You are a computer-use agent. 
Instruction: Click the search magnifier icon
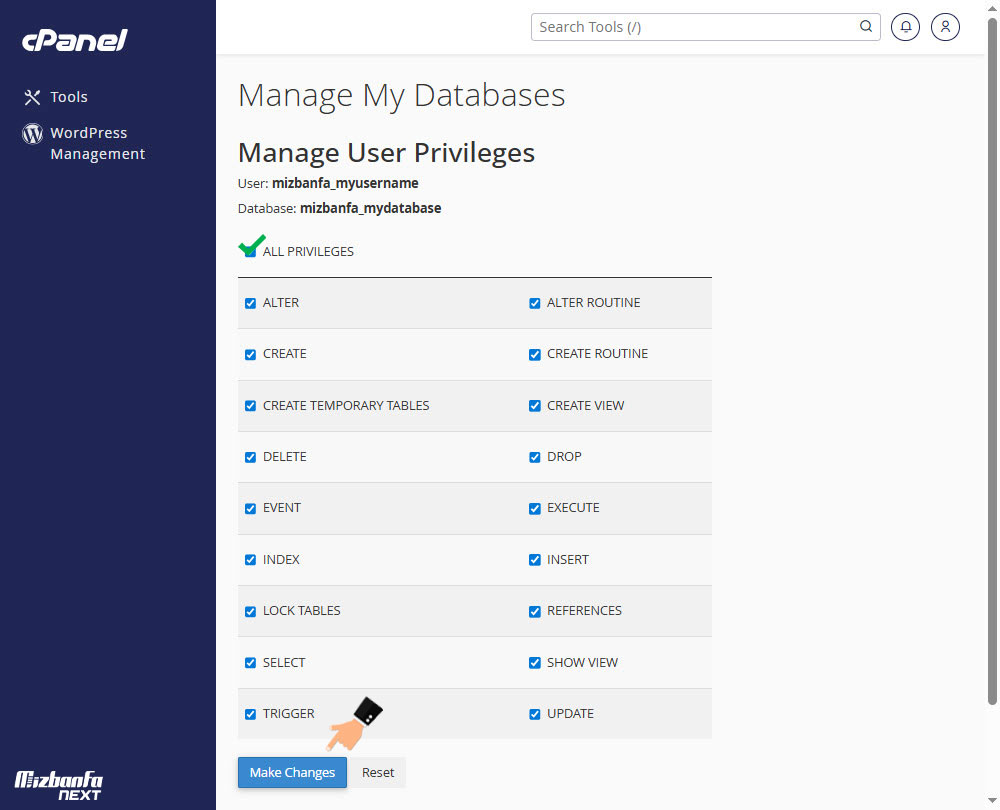point(866,27)
